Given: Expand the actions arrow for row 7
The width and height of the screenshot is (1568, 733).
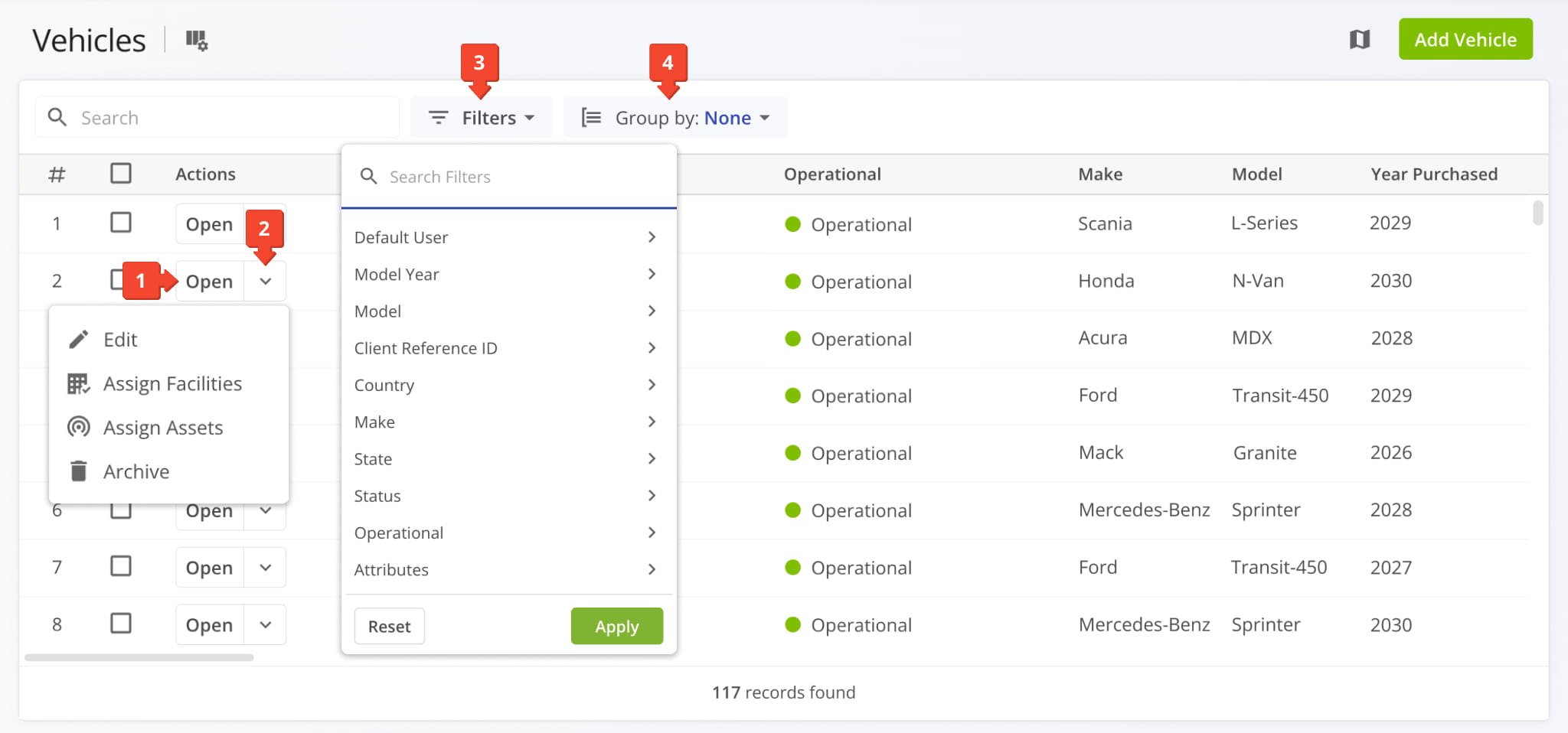Looking at the screenshot, I should pyautogui.click(x=266, y=568).
